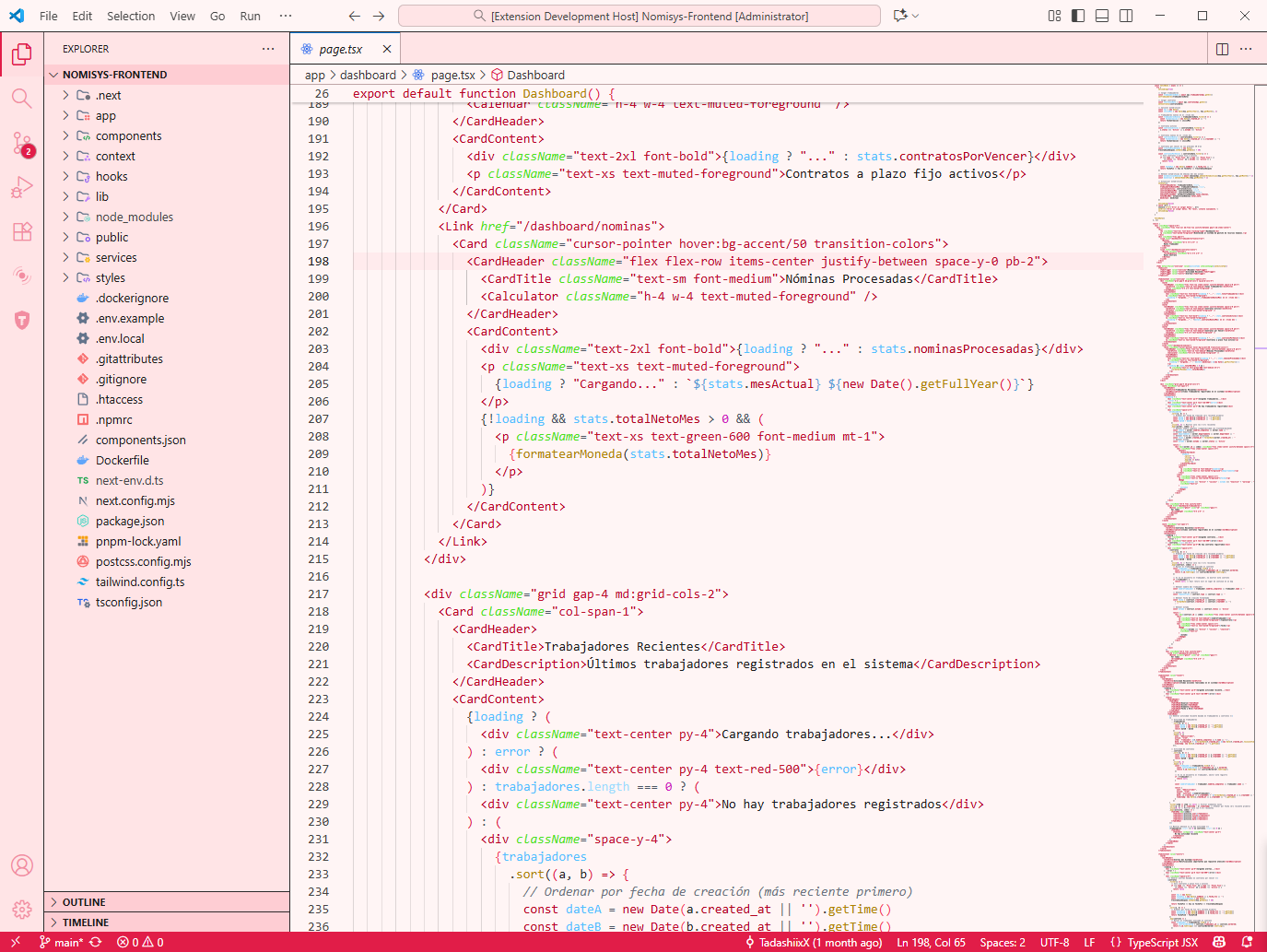Image resolution: width=1267 pixels, height=952 pixels.
Task: Click the remote window indicator in status bar
Action: pyautogui.click(x=15, y=942)
